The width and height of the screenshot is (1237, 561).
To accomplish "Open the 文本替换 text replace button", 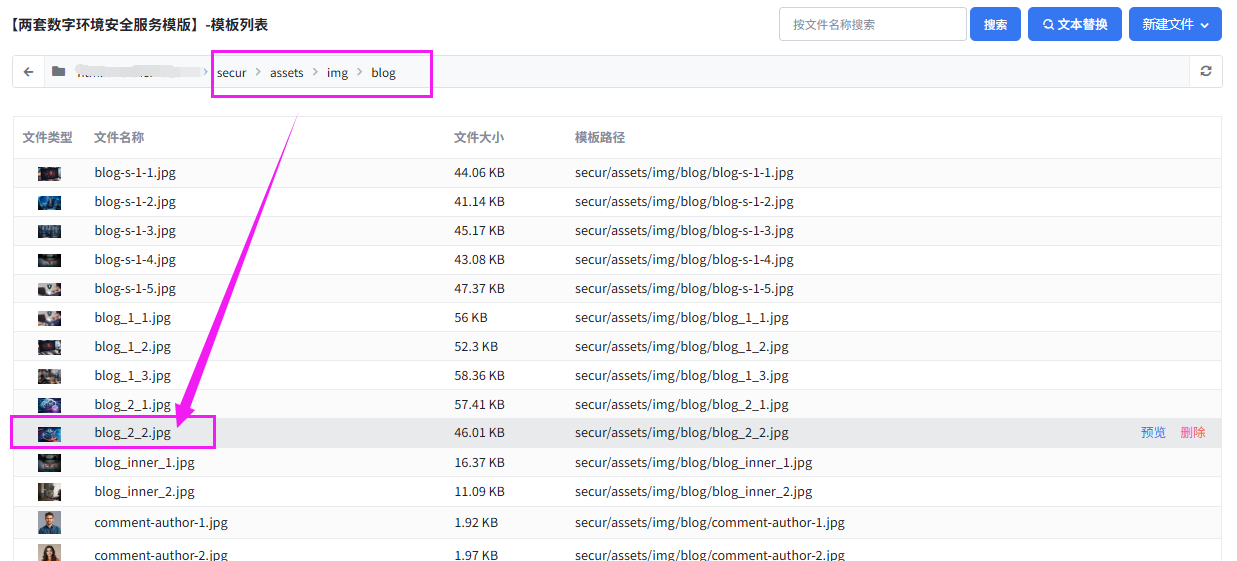I will [x=1075, y=25].
